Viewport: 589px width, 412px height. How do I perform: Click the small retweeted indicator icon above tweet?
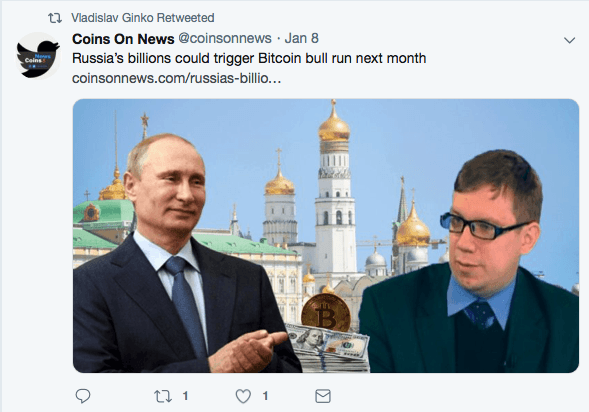tap(55, 18)
